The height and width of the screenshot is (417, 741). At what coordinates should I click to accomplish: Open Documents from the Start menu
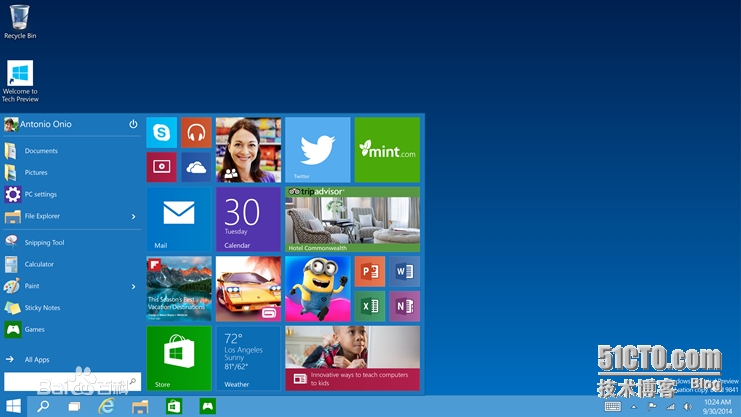(72, 151)
